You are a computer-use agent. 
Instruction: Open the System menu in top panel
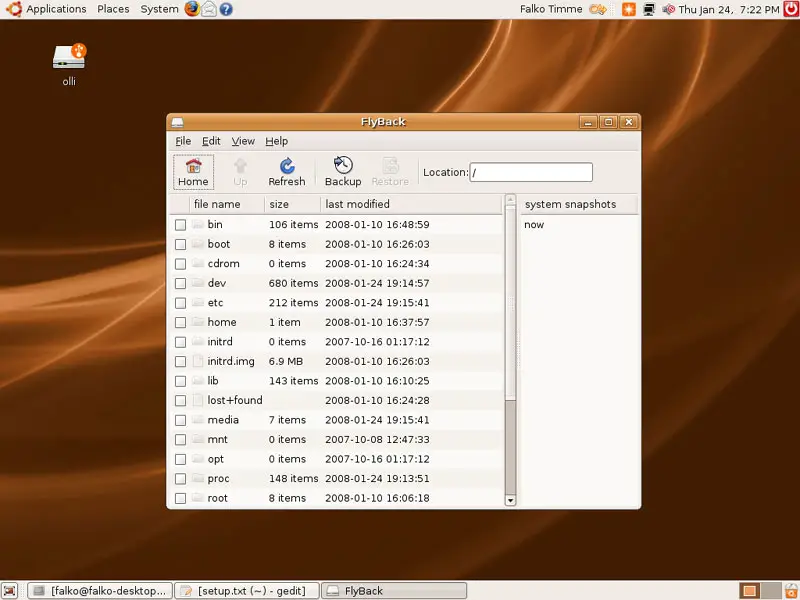[160, 9]
